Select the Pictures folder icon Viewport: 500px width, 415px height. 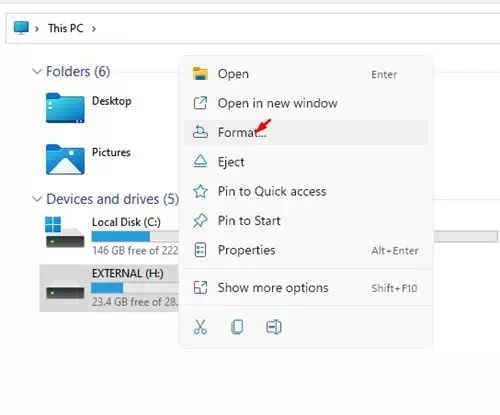(65, 159)
